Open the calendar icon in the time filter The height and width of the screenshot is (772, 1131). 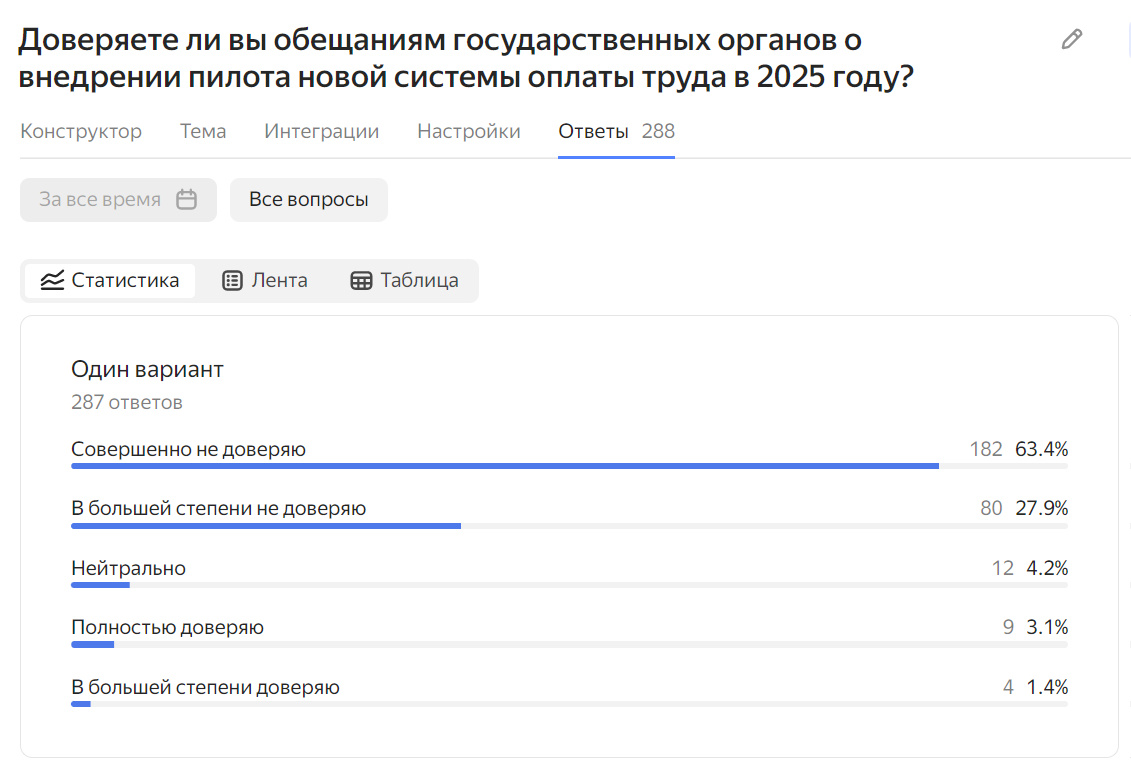(186, 199)
